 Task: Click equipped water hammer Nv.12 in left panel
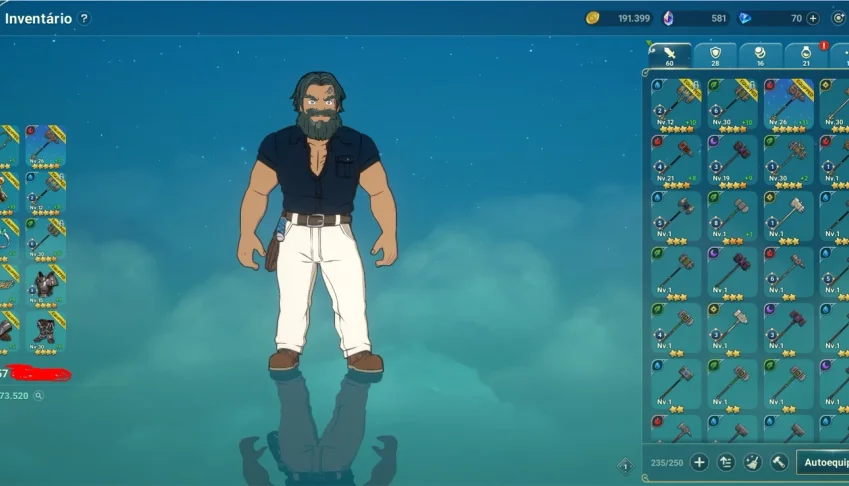[x=45, y=193]
